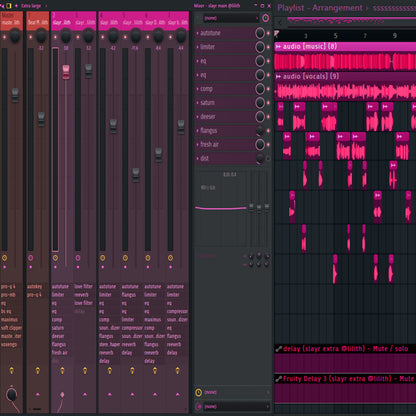Open soft clipper in the Master strip

click(11, 328)
